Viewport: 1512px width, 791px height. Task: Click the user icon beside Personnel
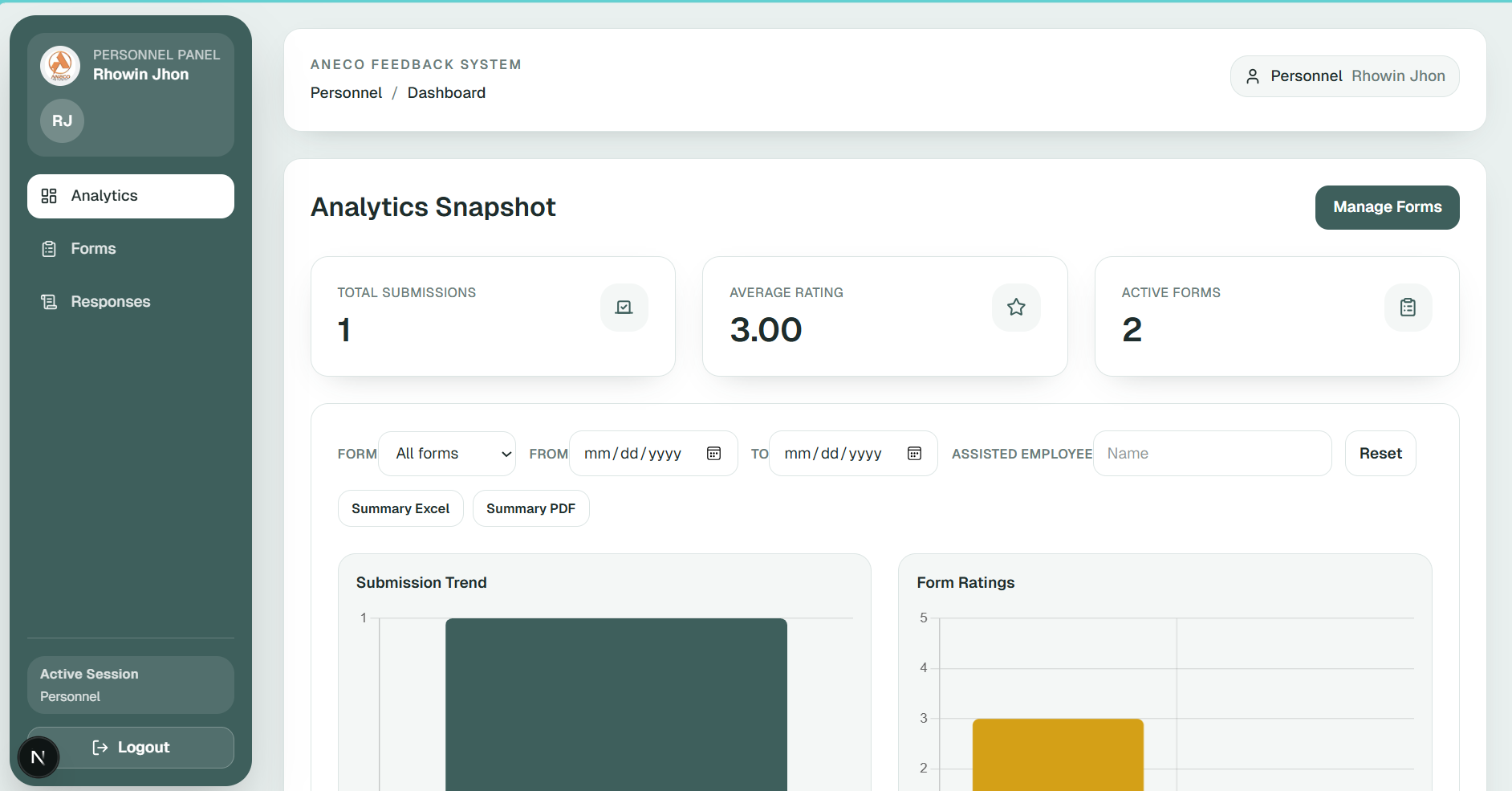1252,76
